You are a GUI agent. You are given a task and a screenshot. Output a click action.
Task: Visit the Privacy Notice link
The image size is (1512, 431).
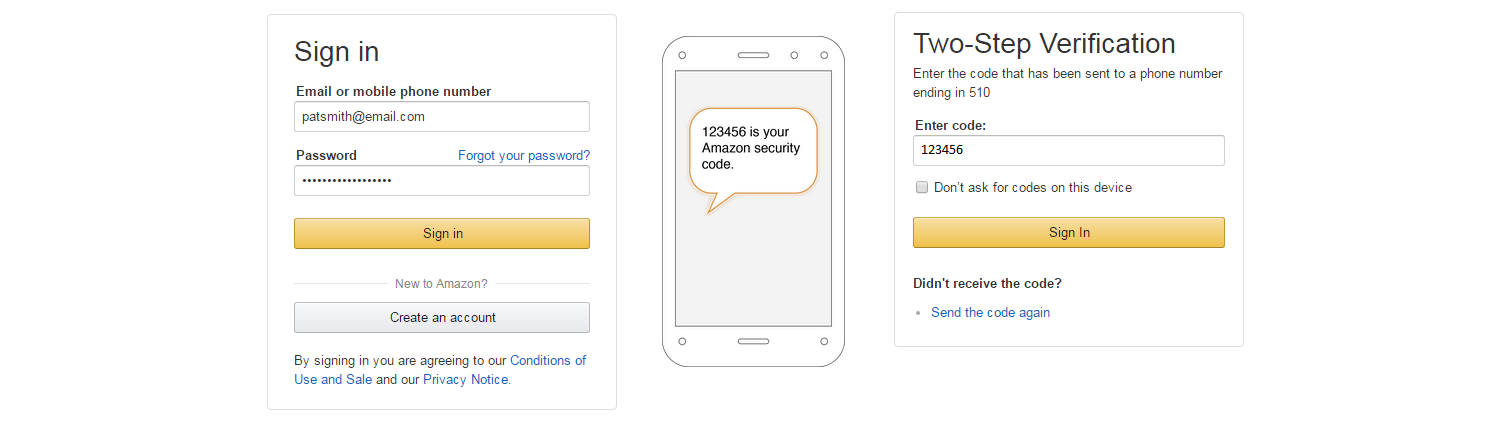coord(466,380)
